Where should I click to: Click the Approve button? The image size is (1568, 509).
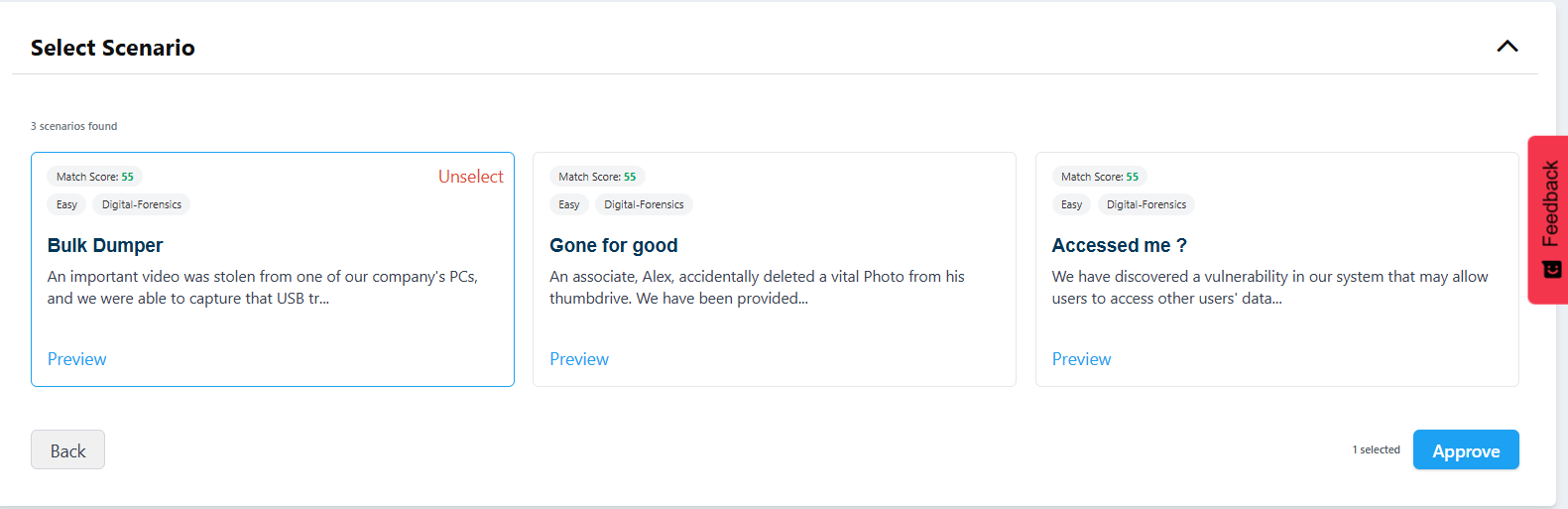[1465, 450]
